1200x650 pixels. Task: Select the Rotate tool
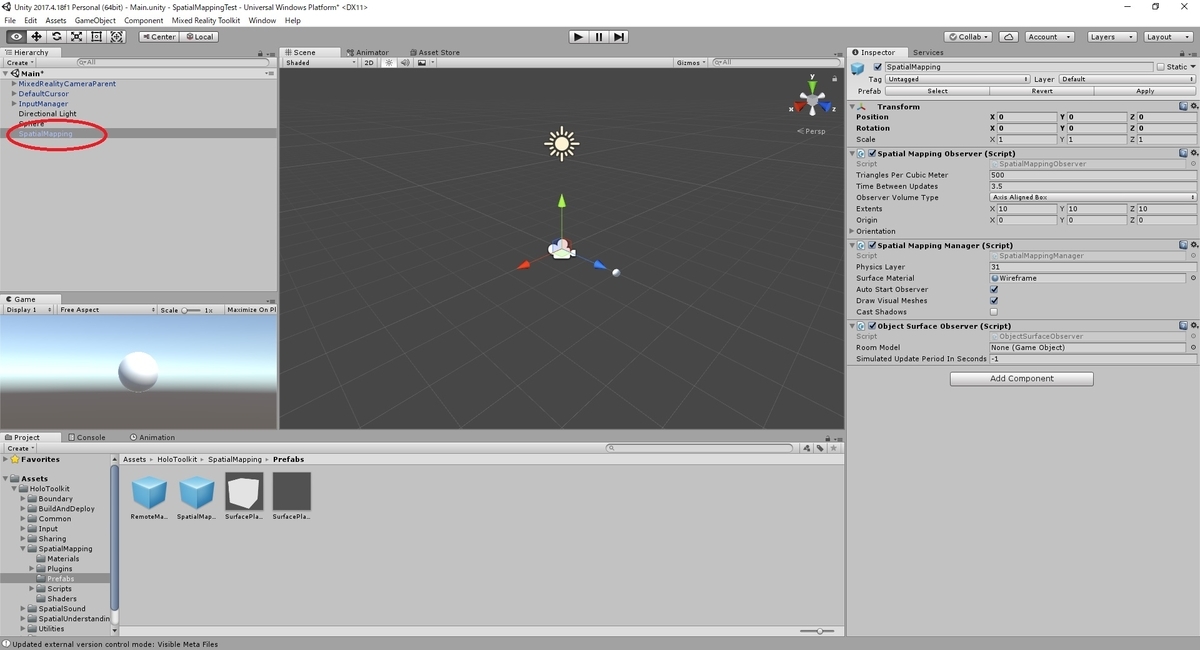click(56, 37)
